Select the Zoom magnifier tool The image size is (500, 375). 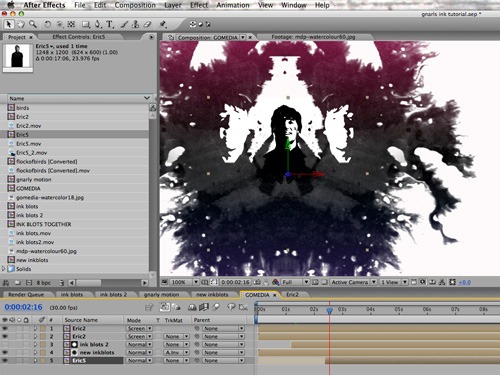[x=32, y=24]
